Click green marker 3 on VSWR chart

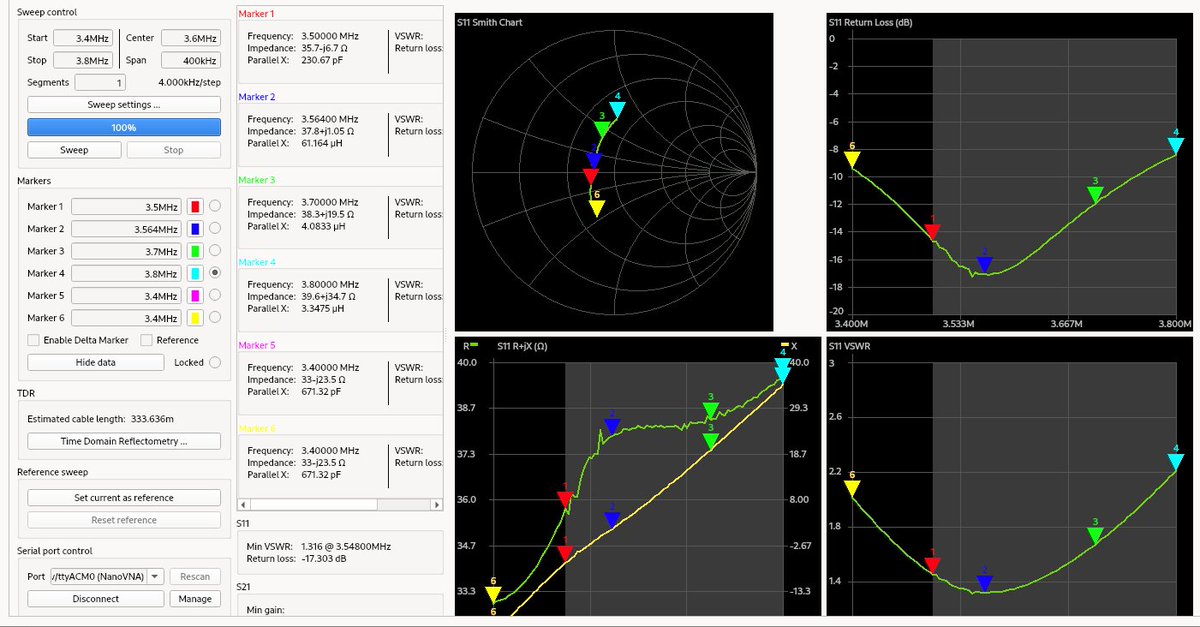(1095, 536)
